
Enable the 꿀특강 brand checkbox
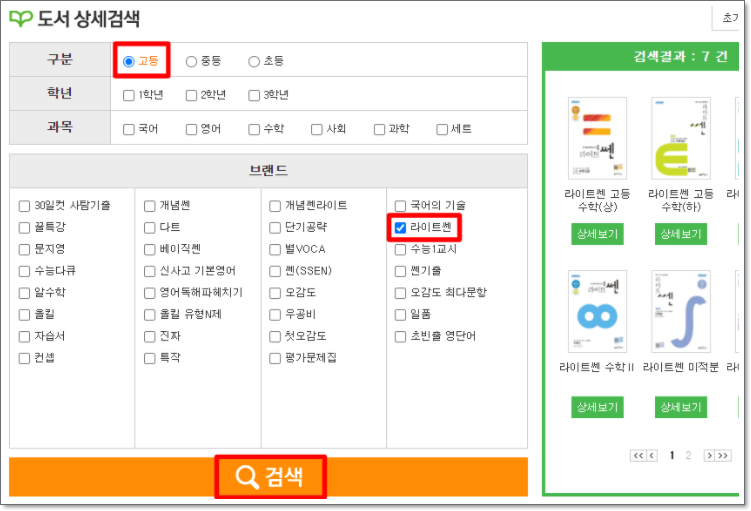tap(24, 227)
